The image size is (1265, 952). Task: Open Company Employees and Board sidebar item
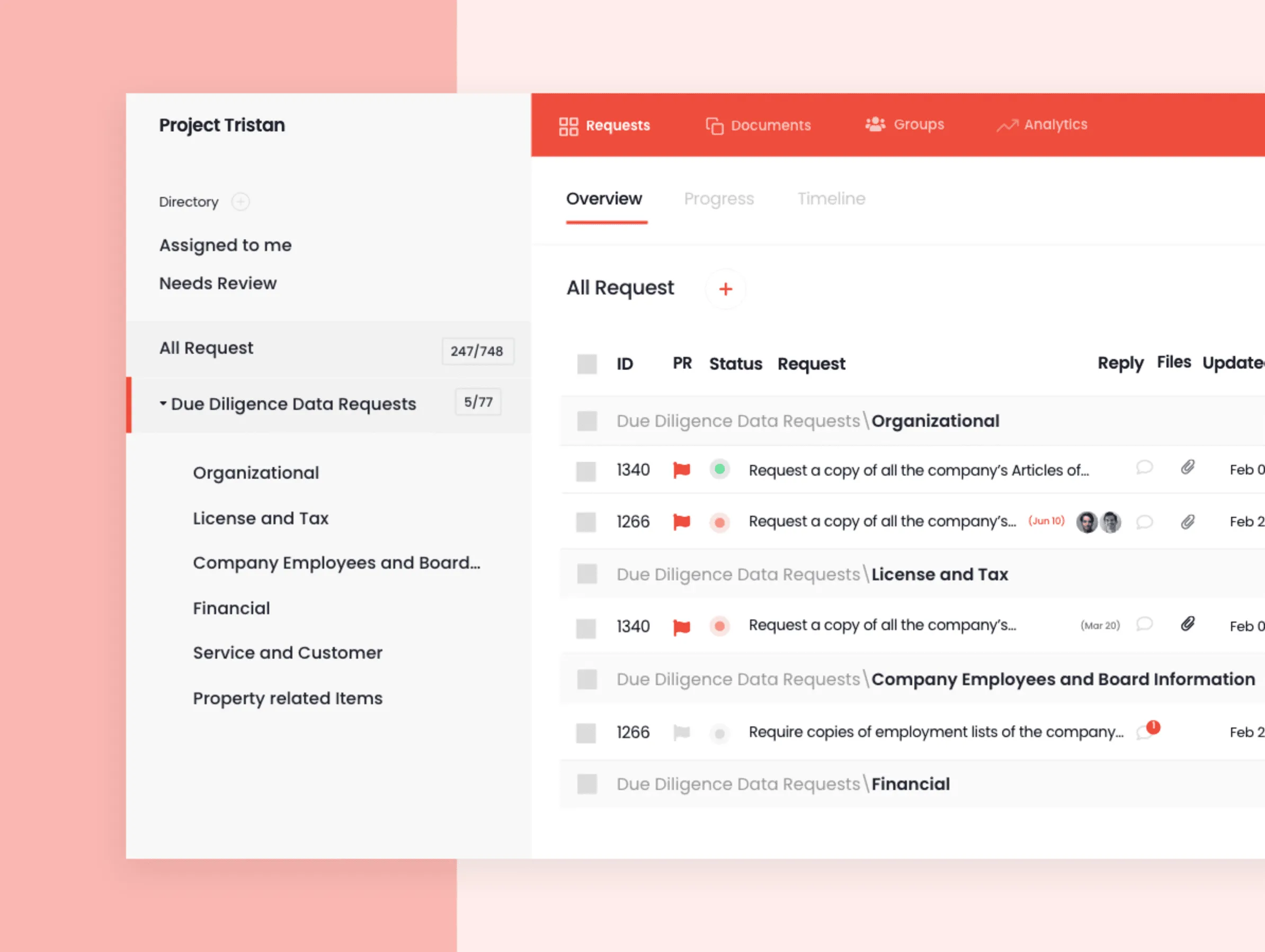[x=336, y=563]
